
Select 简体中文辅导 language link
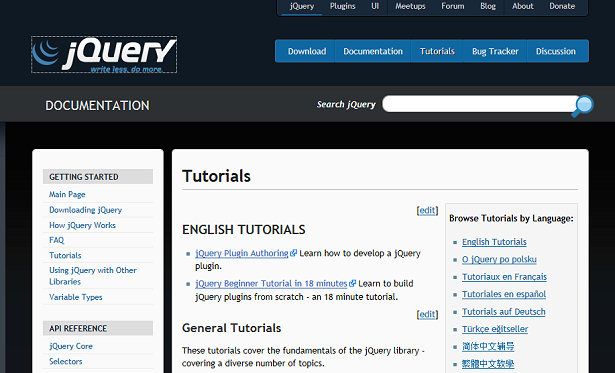(488, 346)
